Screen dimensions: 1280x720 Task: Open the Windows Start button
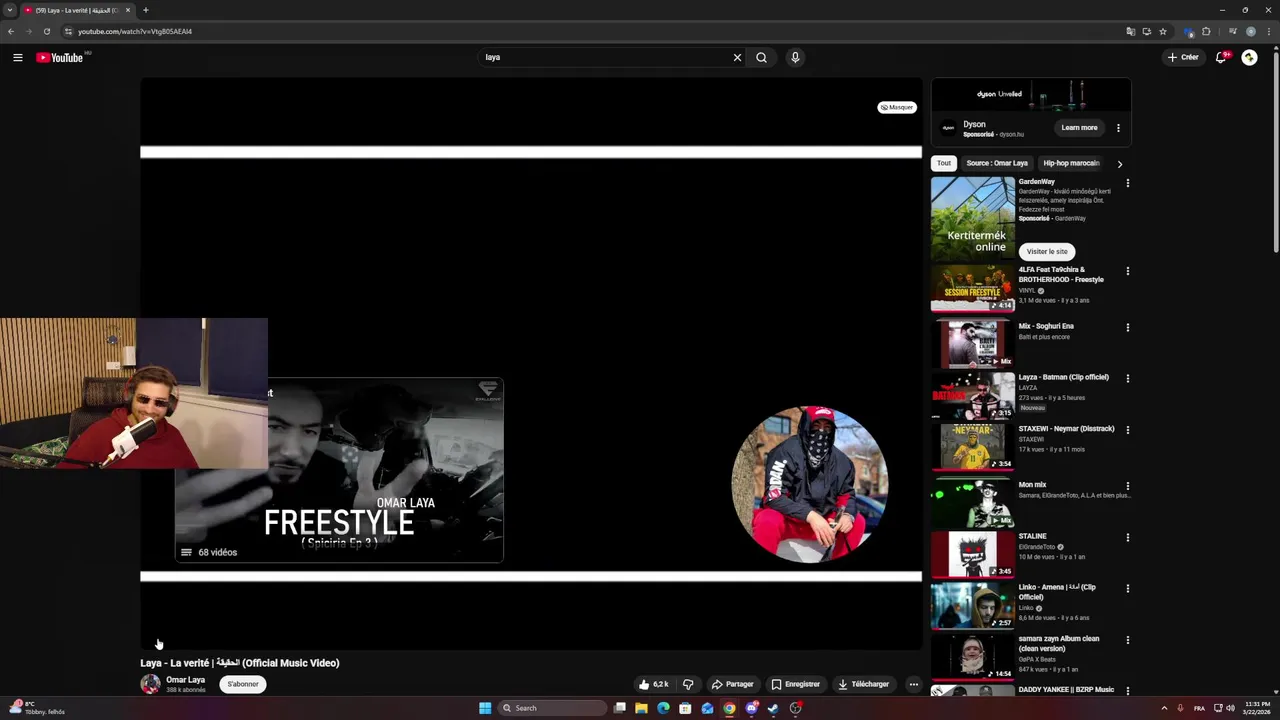pos(485,708)
